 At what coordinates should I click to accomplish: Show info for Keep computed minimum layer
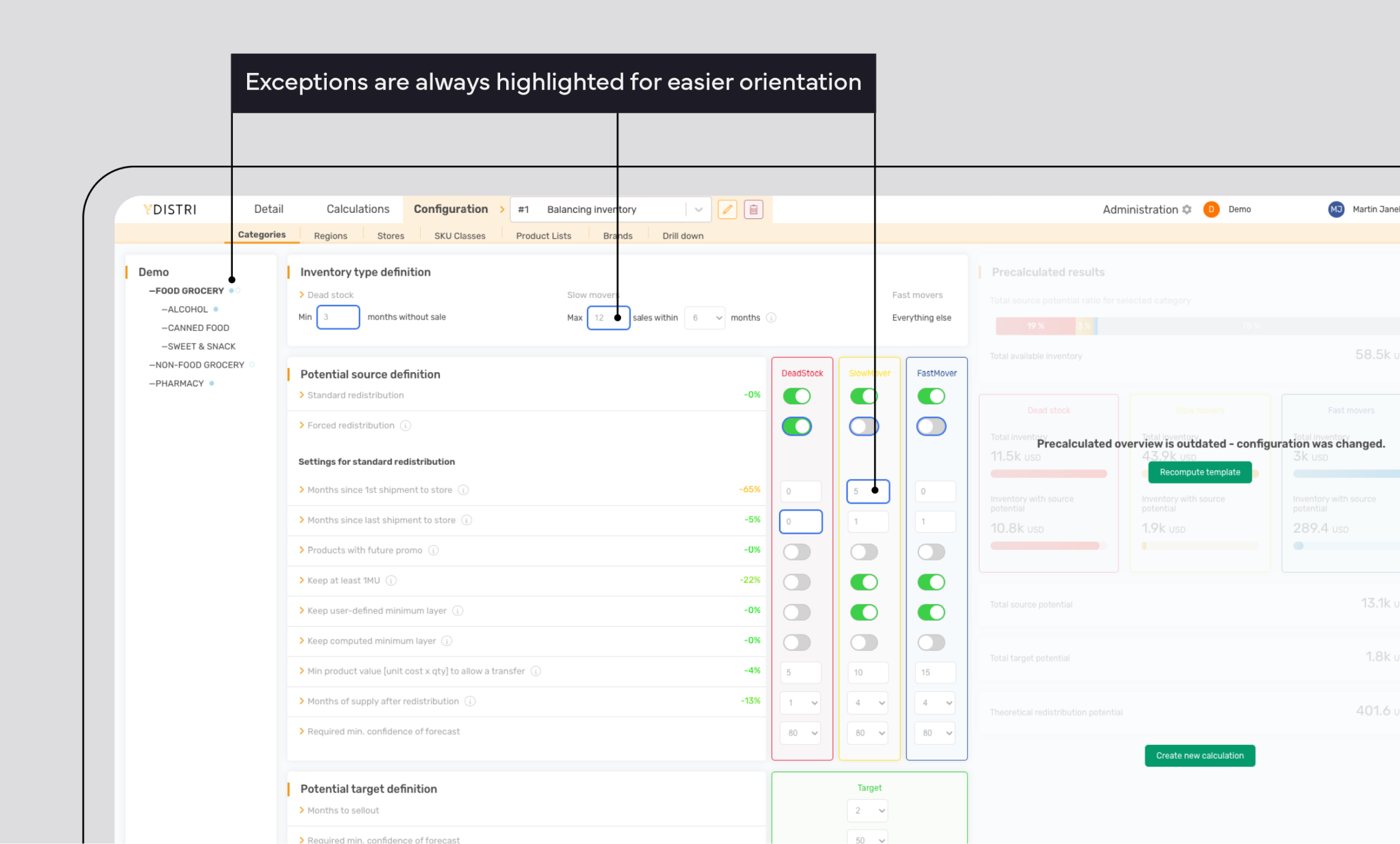[447, 641]
